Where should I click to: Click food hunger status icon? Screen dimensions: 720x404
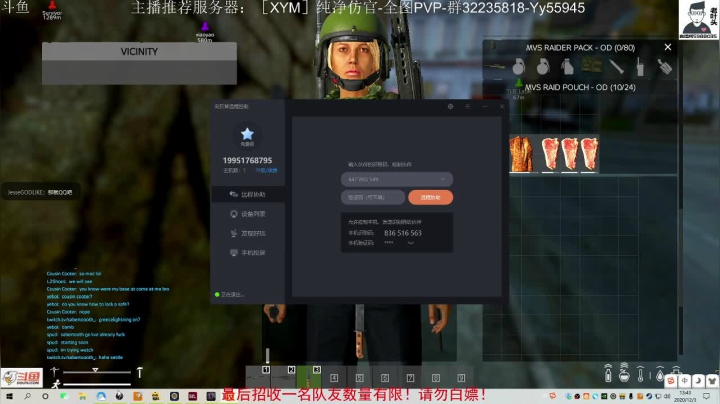point(624,373)
